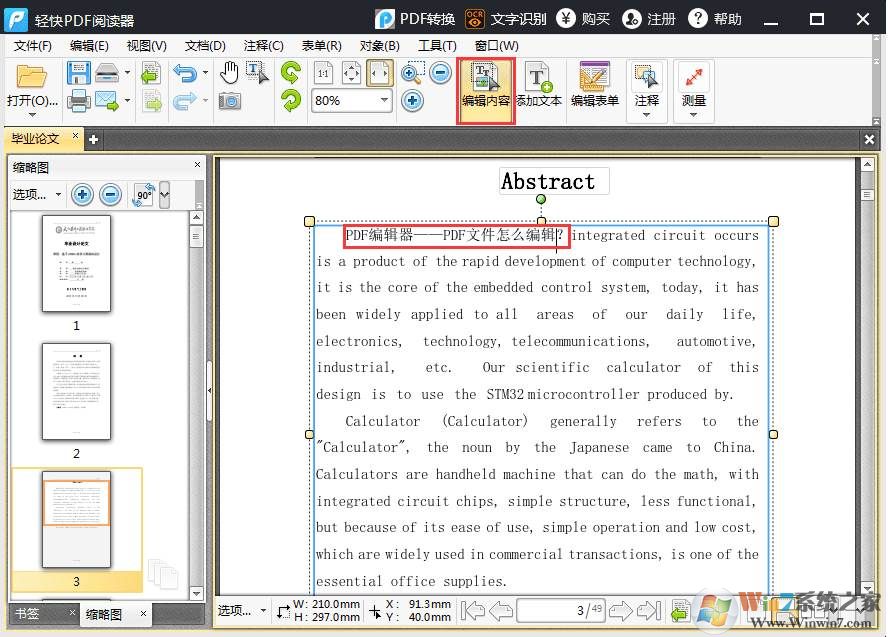Toggle the Edit Content tool
This screenshot has width=888, height=637.
[486, 87]
